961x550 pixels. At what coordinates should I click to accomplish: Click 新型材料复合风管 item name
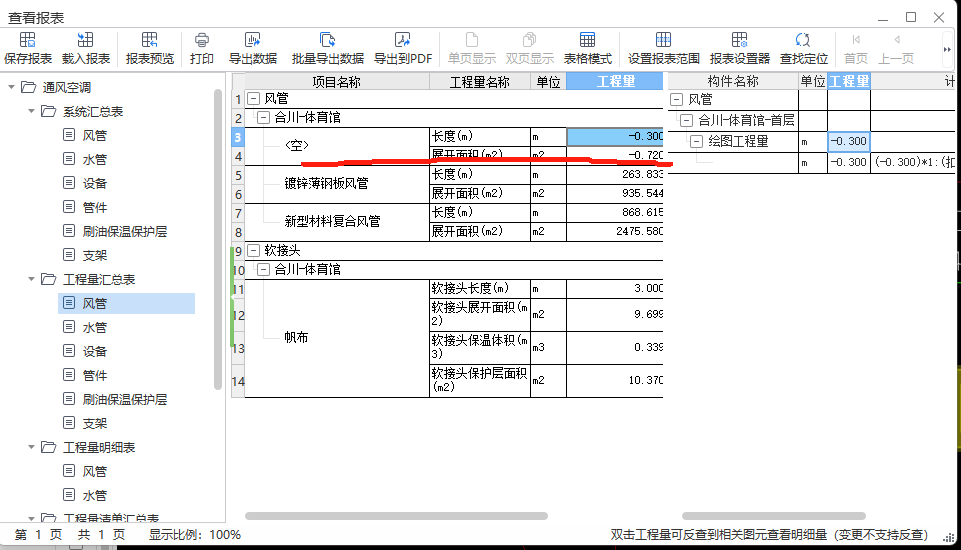point(332,221)
